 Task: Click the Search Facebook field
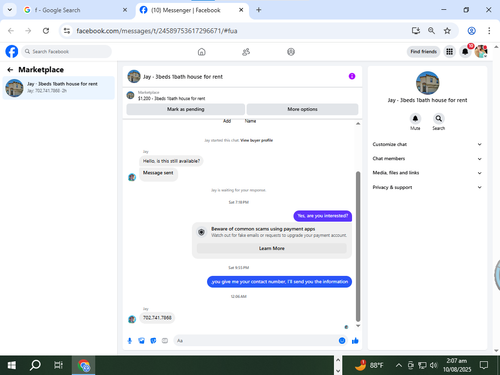67,52
